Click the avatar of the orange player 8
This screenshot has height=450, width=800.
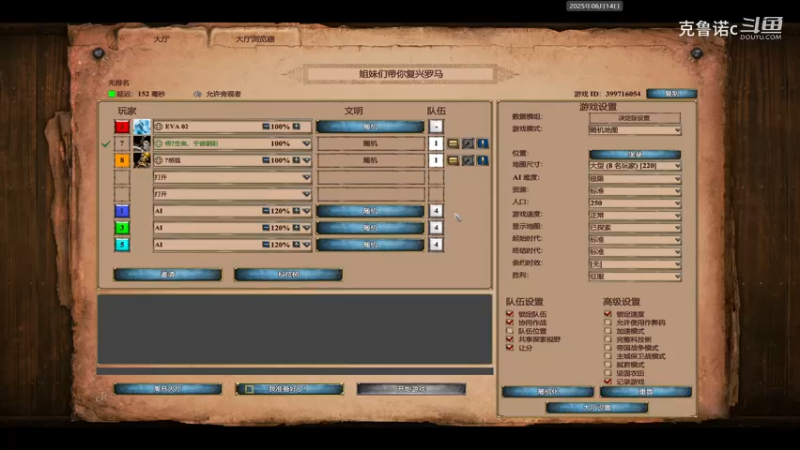pos(142,160)
